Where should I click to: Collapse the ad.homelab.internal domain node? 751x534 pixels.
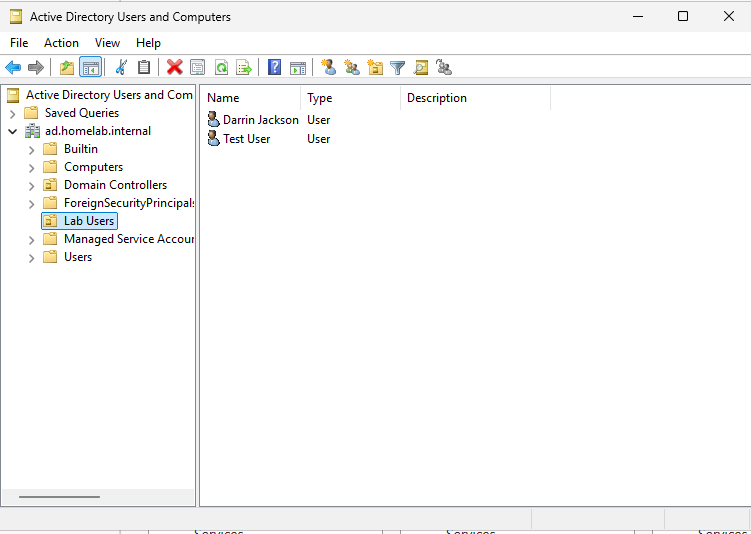[x=13, y=131]
